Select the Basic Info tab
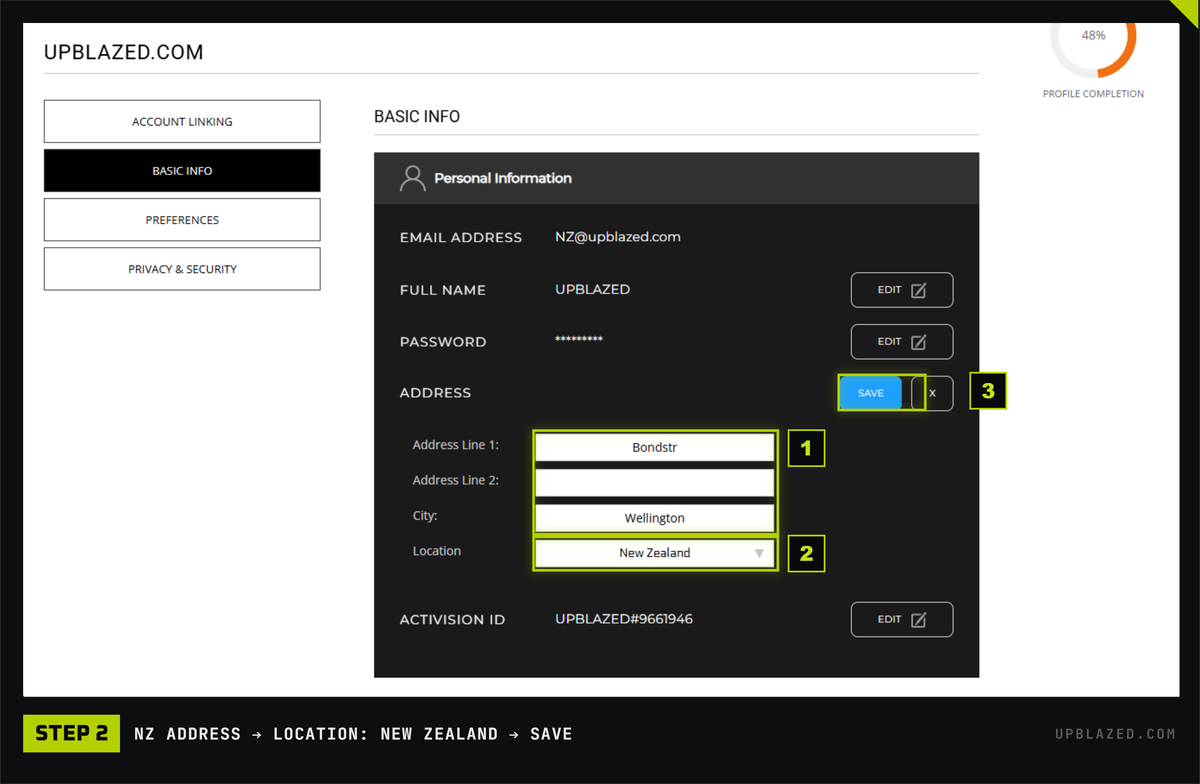 182,170
